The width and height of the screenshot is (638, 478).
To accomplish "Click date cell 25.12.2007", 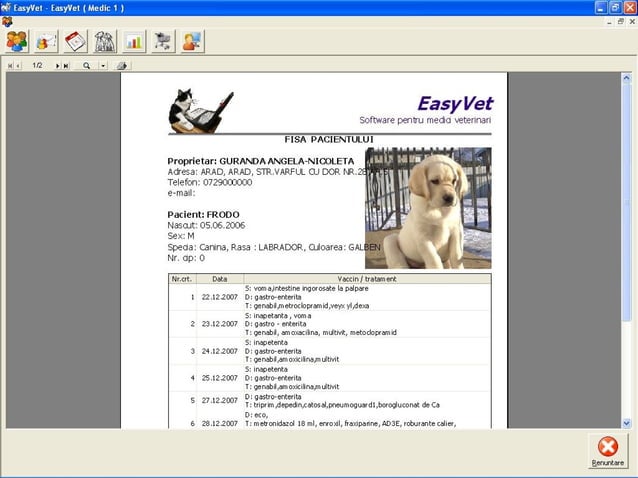I will (220, 378).
